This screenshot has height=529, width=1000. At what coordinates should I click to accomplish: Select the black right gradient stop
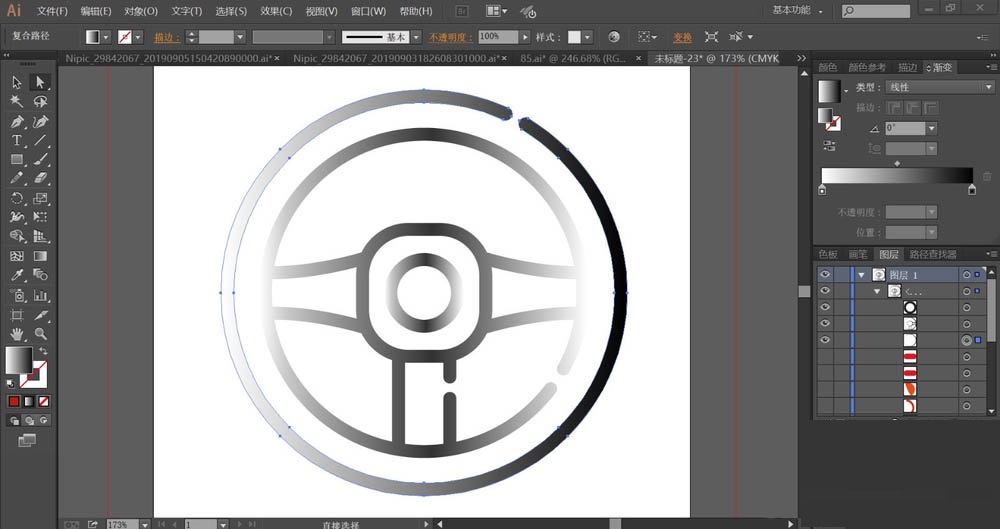click(x=972, y=190)
